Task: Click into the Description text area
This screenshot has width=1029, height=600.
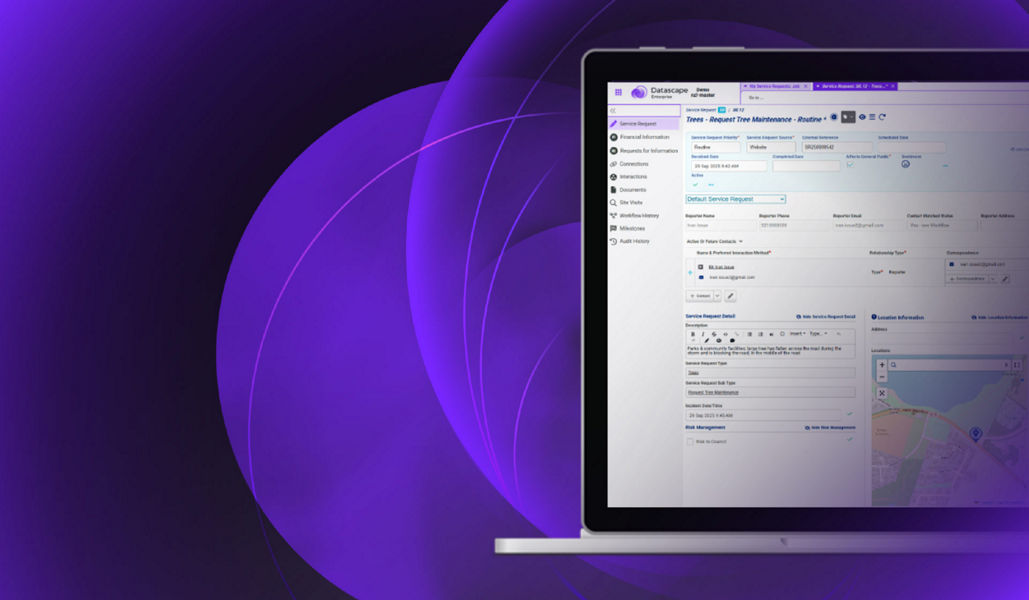Action: pyautogui.click(x=770, y=351)
